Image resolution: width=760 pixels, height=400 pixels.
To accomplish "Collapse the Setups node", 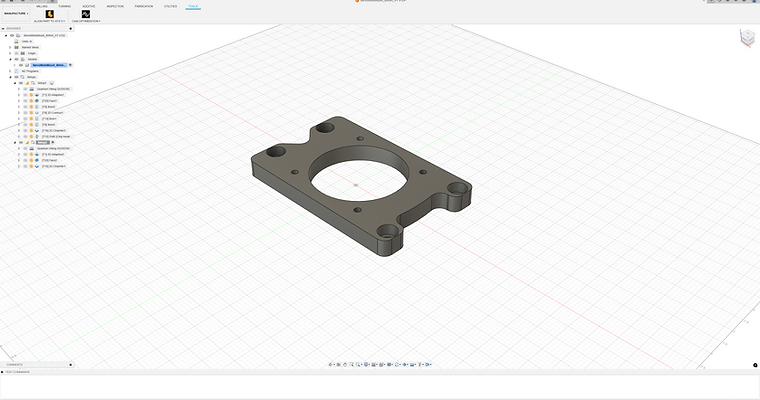I will 10,77.
